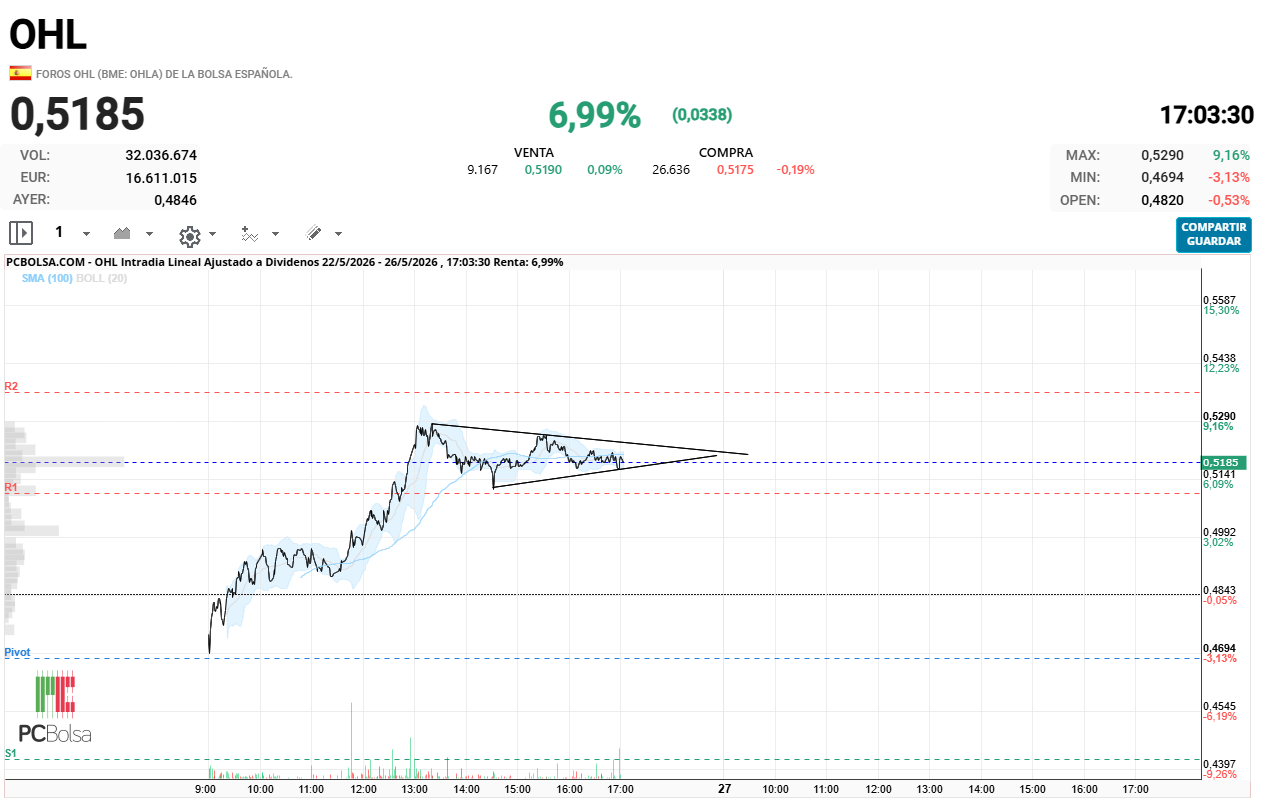Click the PCBolsa logo on the chart

coord(55,709)
